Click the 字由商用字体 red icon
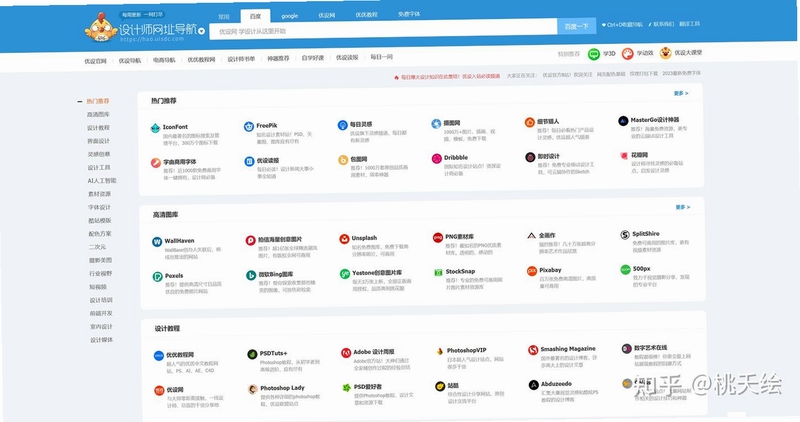This screenshot has width=800, height=422. pyautogui.click(x=156, y=163)
